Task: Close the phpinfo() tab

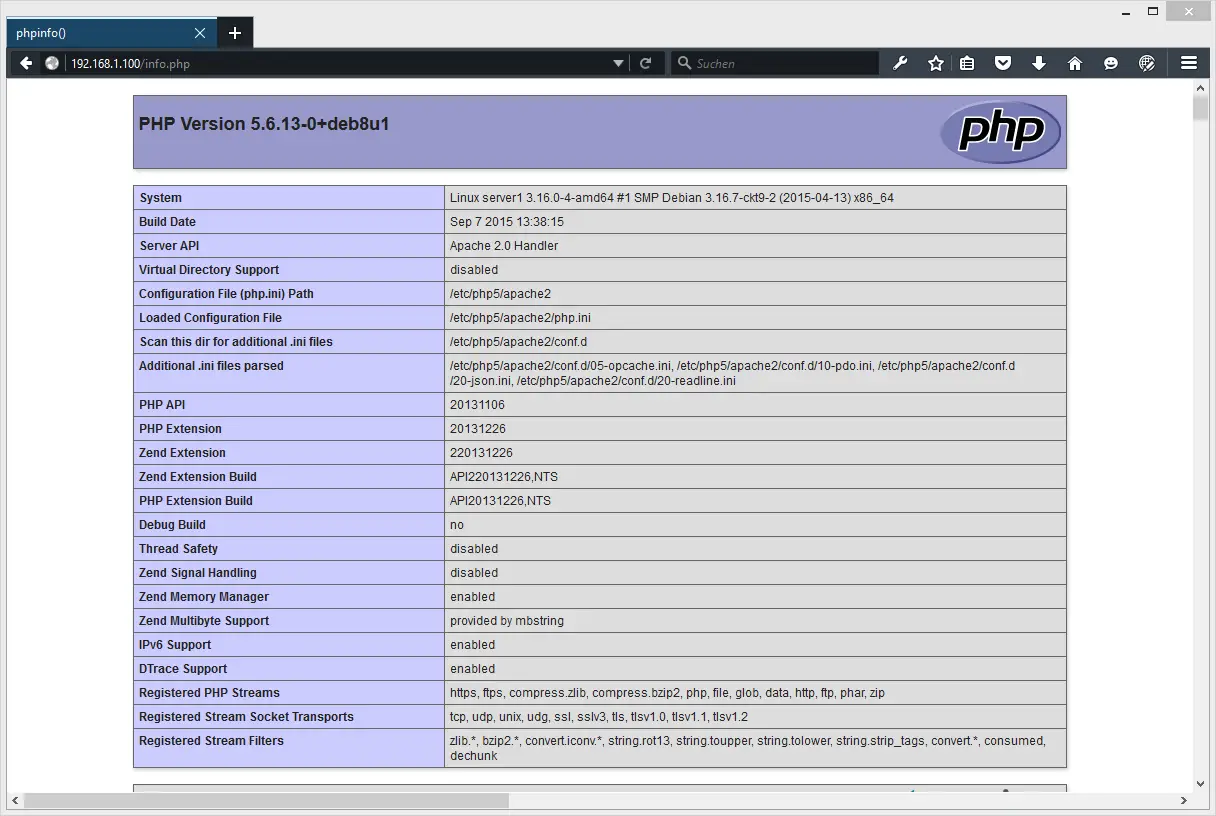Action: point(200,33)
